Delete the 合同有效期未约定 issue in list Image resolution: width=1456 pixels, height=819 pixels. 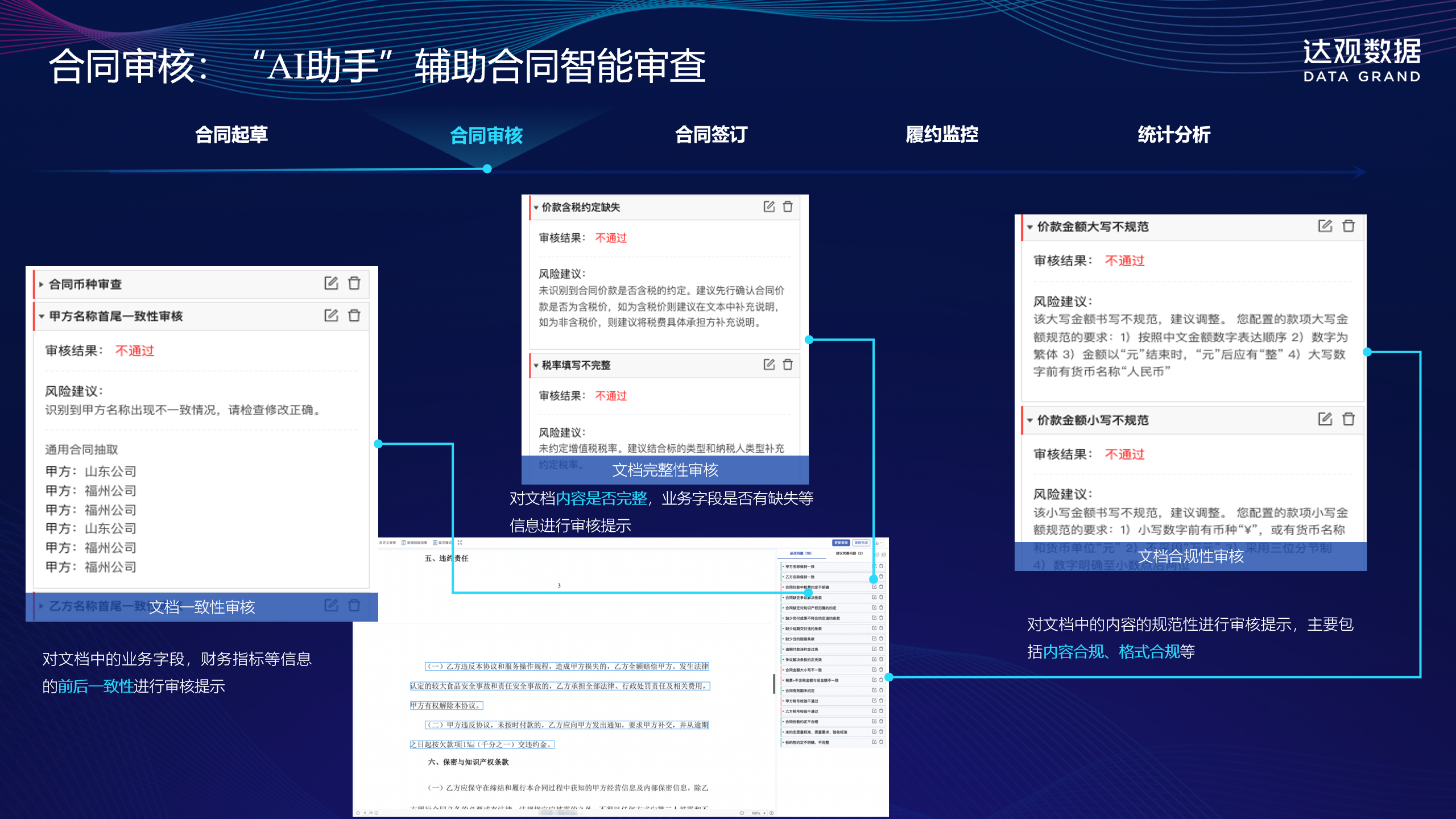[x=881, y=690]
